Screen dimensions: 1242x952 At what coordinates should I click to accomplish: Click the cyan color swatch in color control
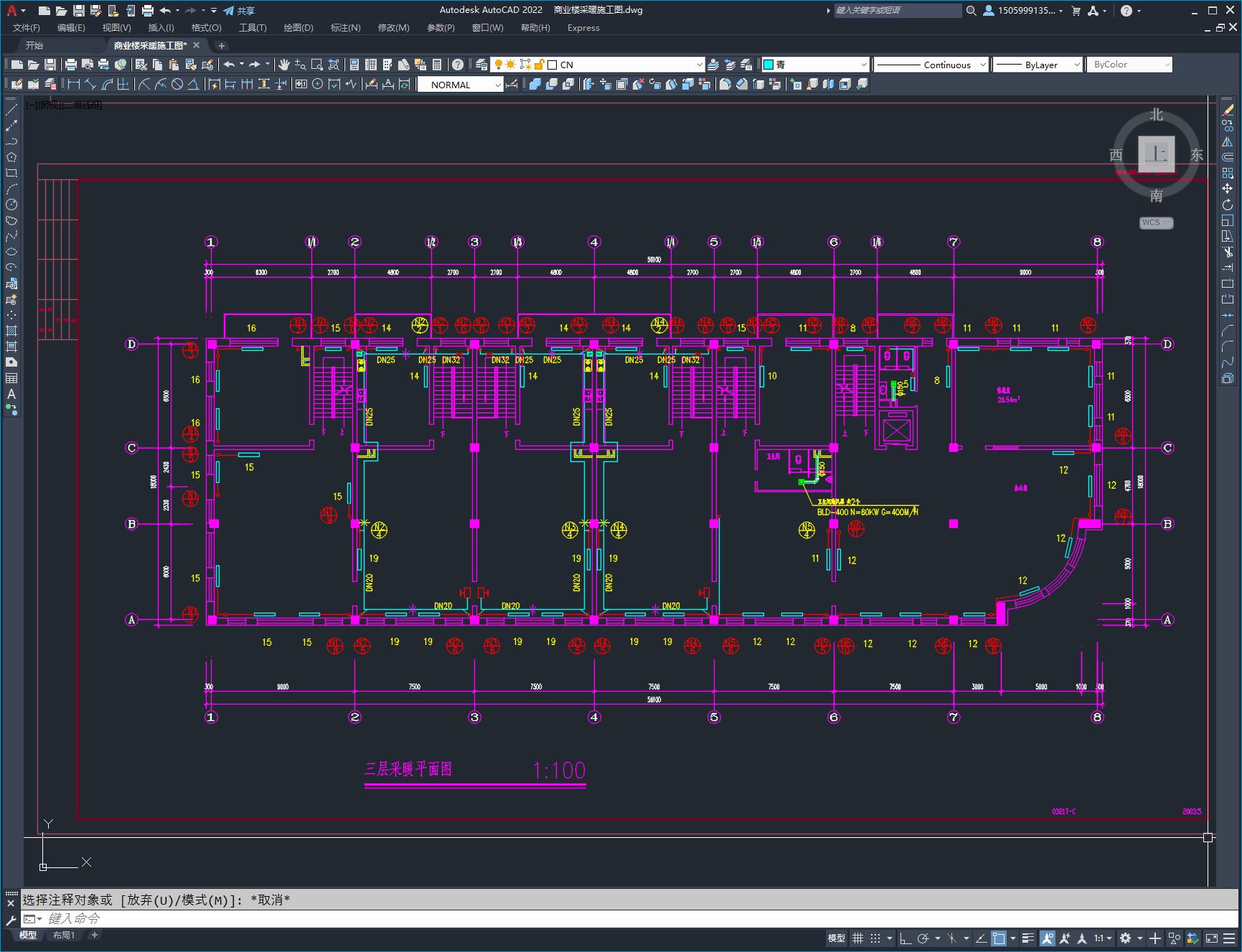(768, 65)
